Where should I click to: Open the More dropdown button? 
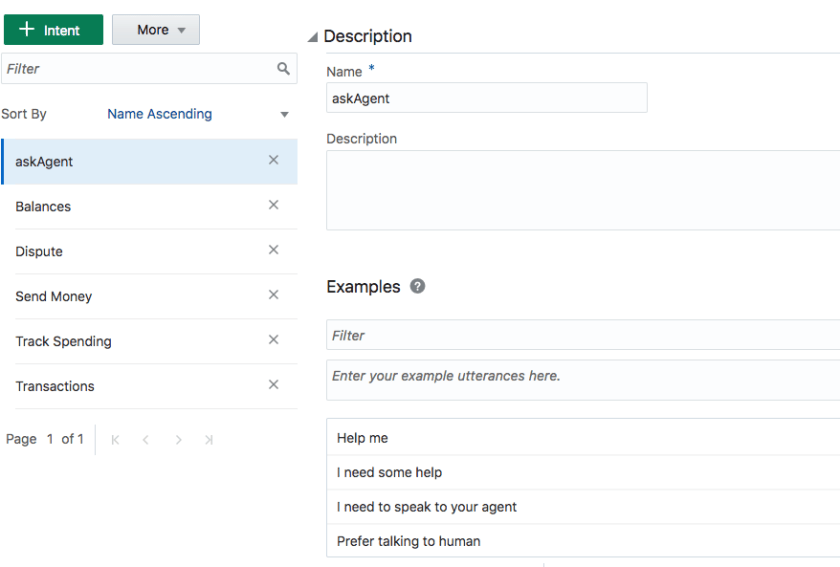click(155, 30)
